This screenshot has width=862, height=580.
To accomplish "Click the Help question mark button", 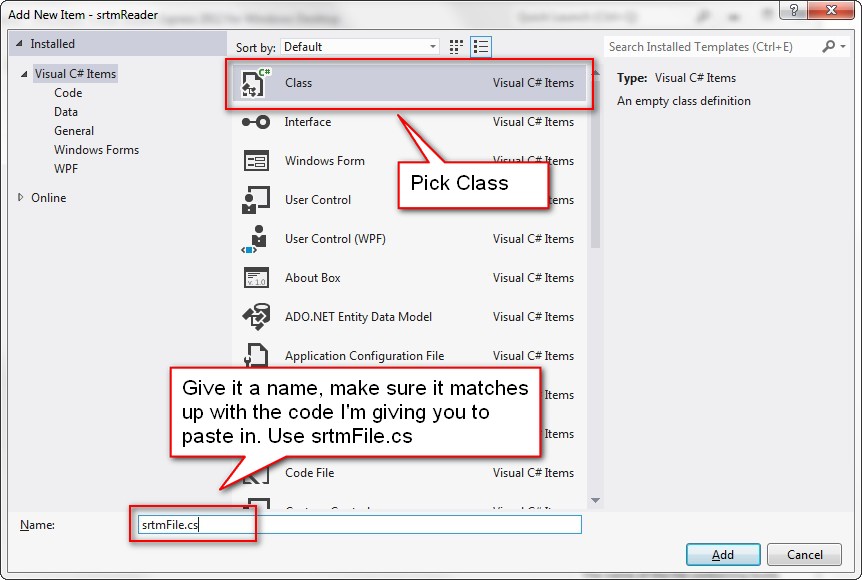I will [794, 10].
